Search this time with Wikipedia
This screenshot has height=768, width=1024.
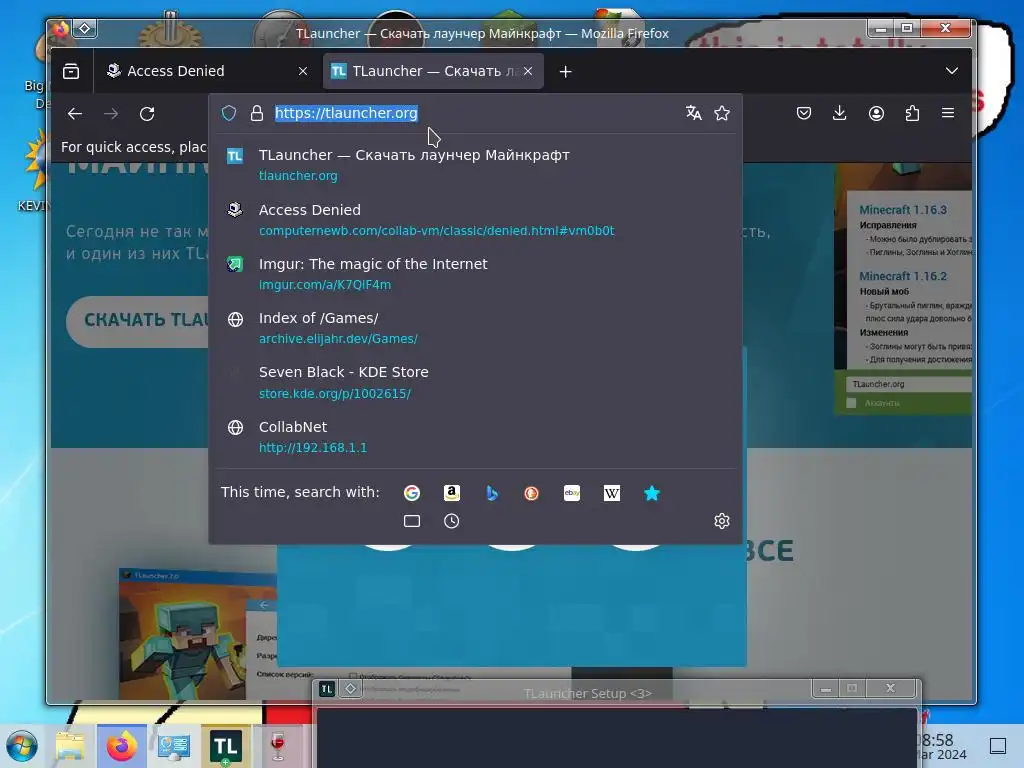point(612,493)
